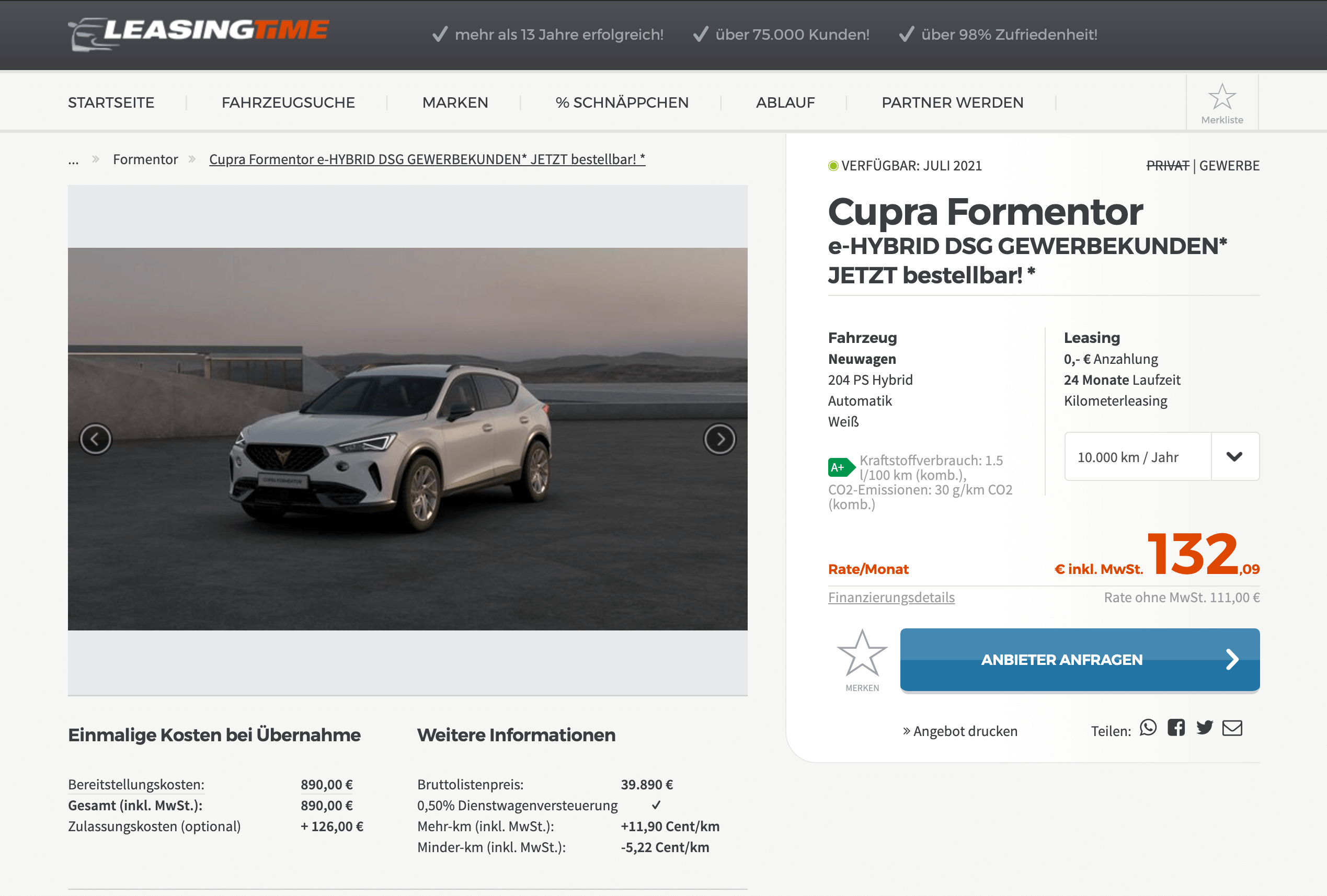This screenshot has height=896, width=1327.
Task: Open the Finanzierungsdetails link
Action: [x=891, y=598]
